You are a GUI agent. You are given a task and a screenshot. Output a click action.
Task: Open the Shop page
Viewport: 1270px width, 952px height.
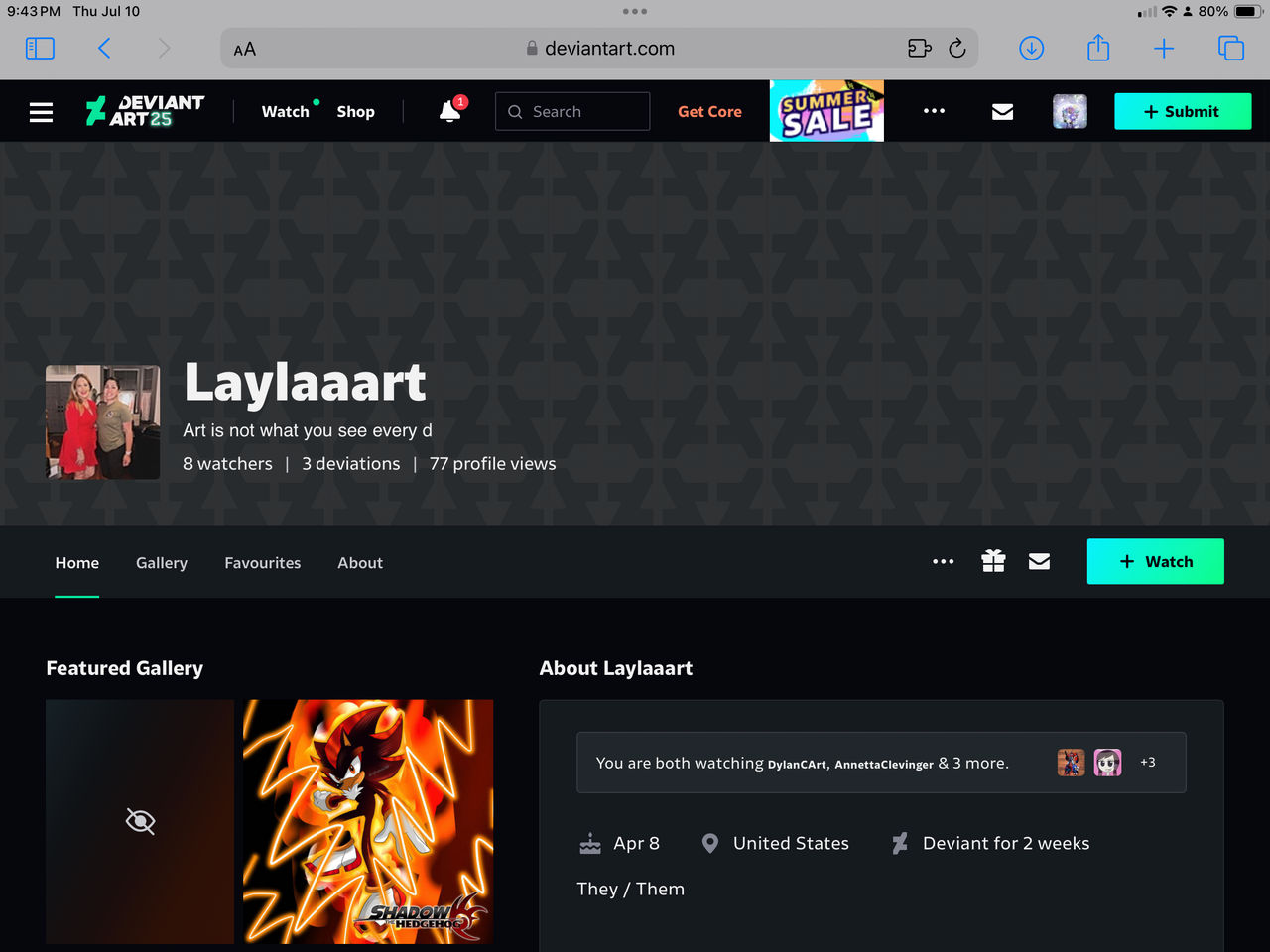[355, 111]
